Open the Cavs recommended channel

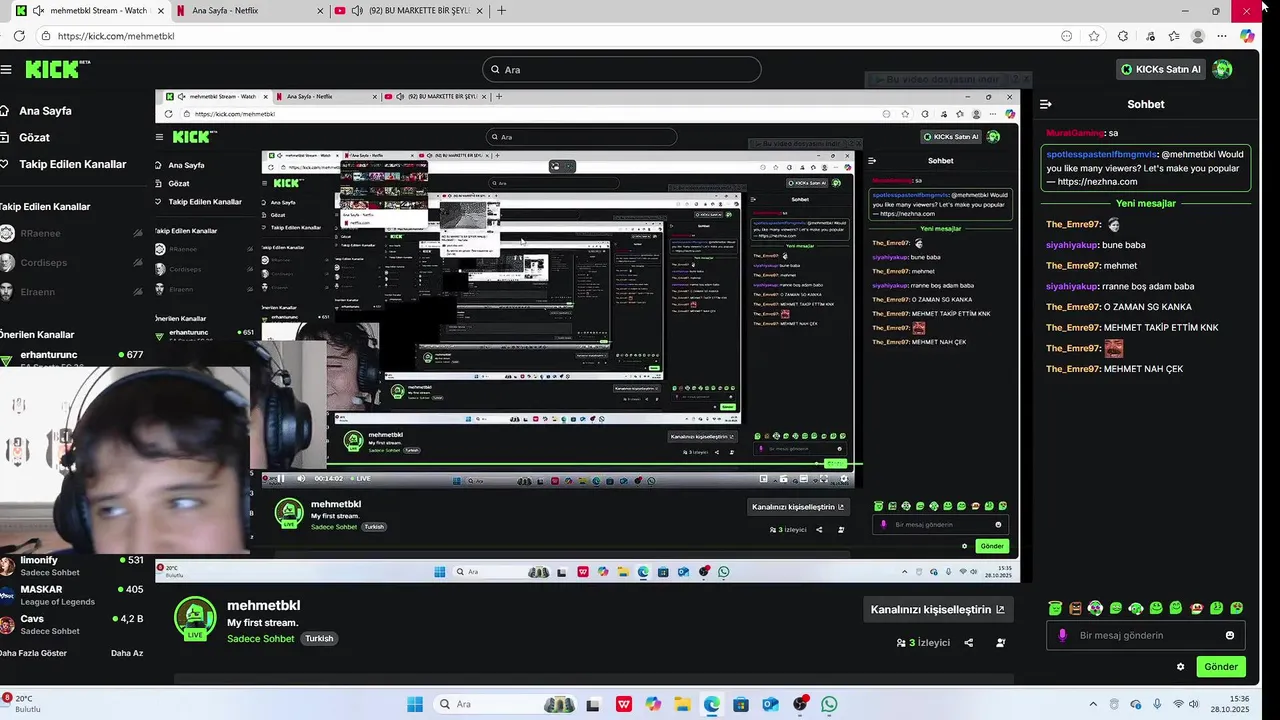(72, 624)
